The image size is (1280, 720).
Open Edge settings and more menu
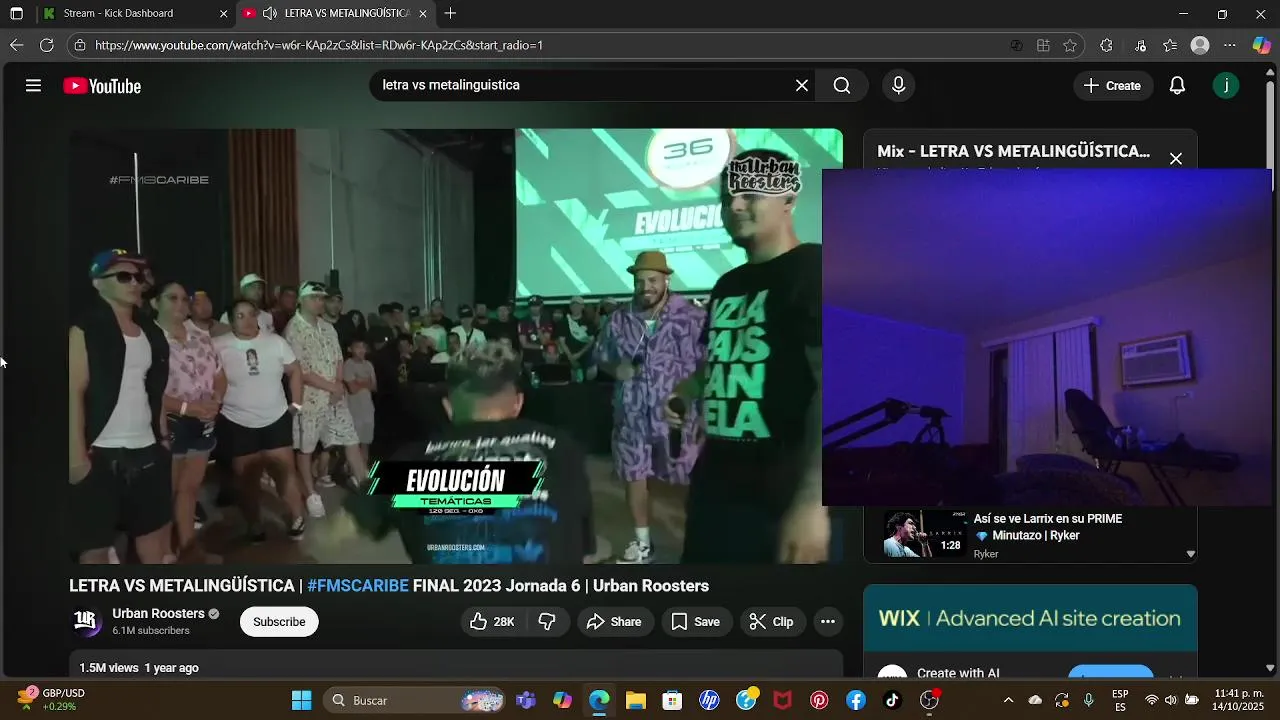click(1230, 45)
